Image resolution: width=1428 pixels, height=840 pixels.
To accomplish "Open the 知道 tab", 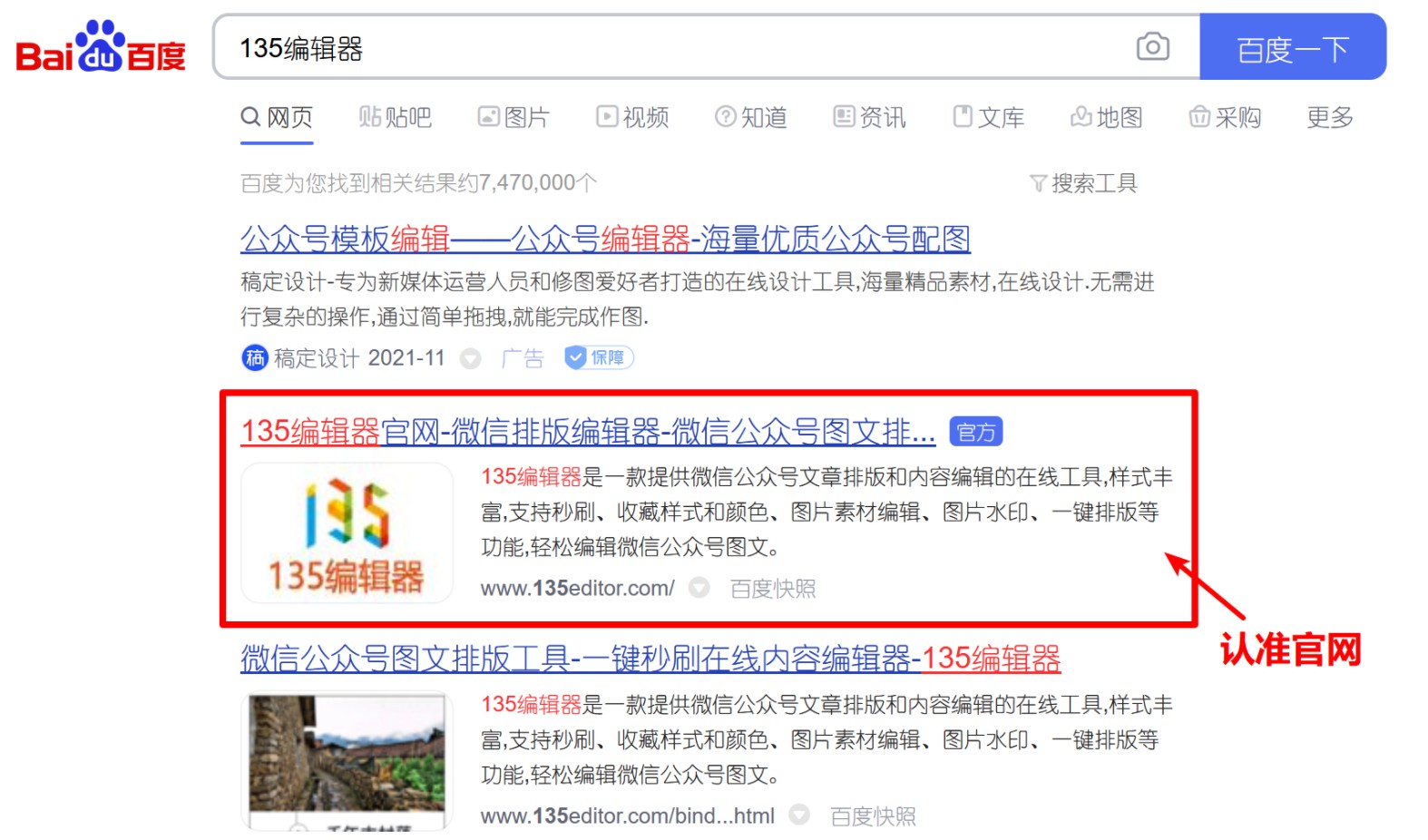I will tap(750, 118).
